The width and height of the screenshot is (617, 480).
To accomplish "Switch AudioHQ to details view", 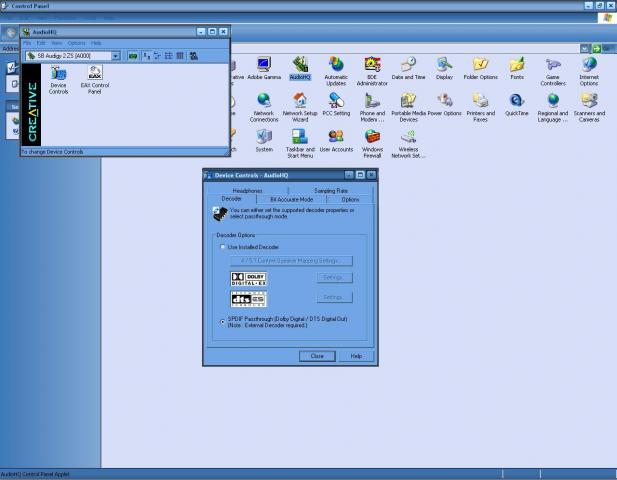I will 180,56.
